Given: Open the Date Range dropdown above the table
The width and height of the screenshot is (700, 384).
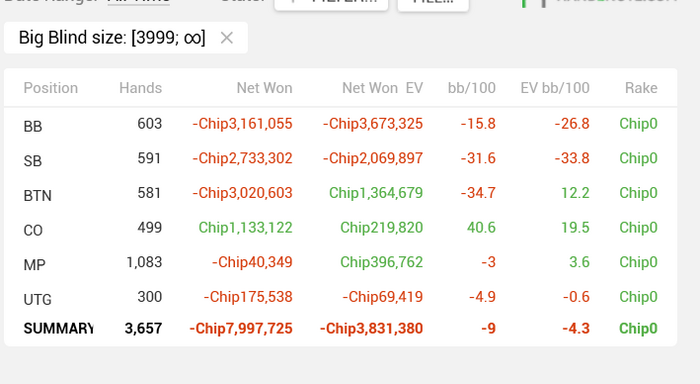Looking at the screenshot, I should 138,1.
